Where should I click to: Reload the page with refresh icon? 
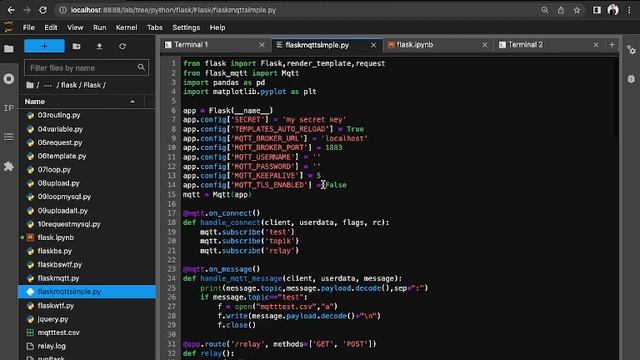43,10
